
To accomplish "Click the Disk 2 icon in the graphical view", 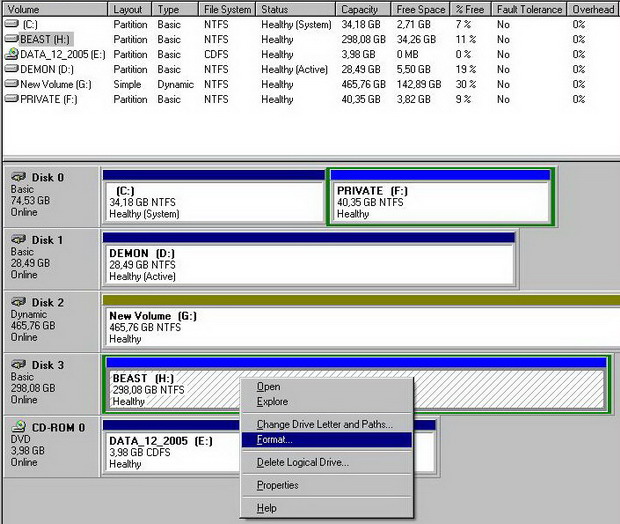I will (x=19, y=302).
